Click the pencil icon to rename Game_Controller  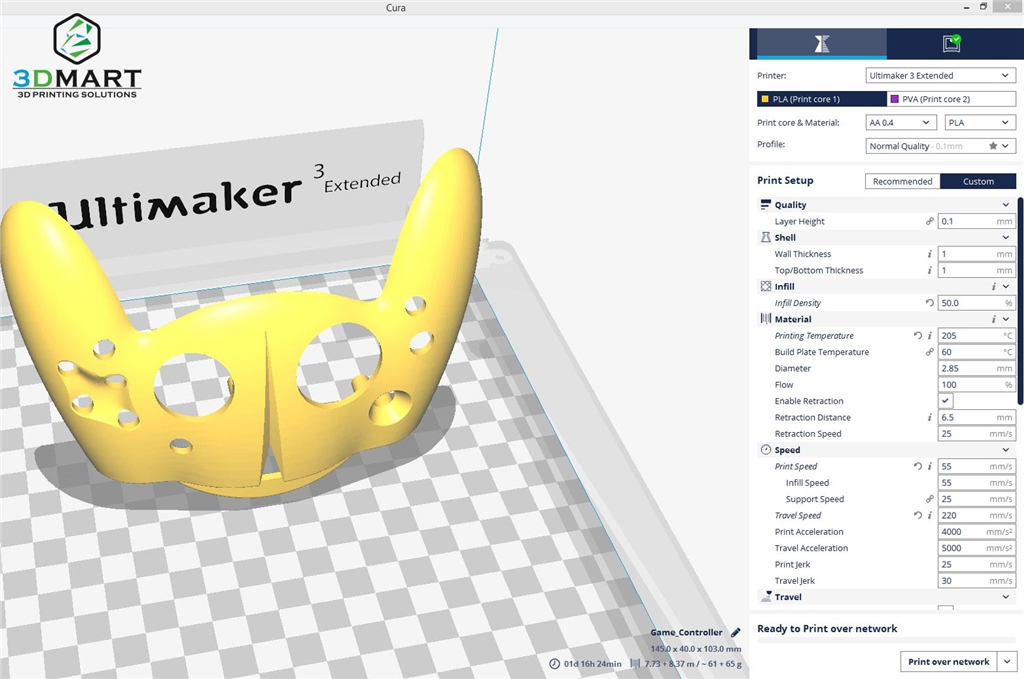[736, 632]
